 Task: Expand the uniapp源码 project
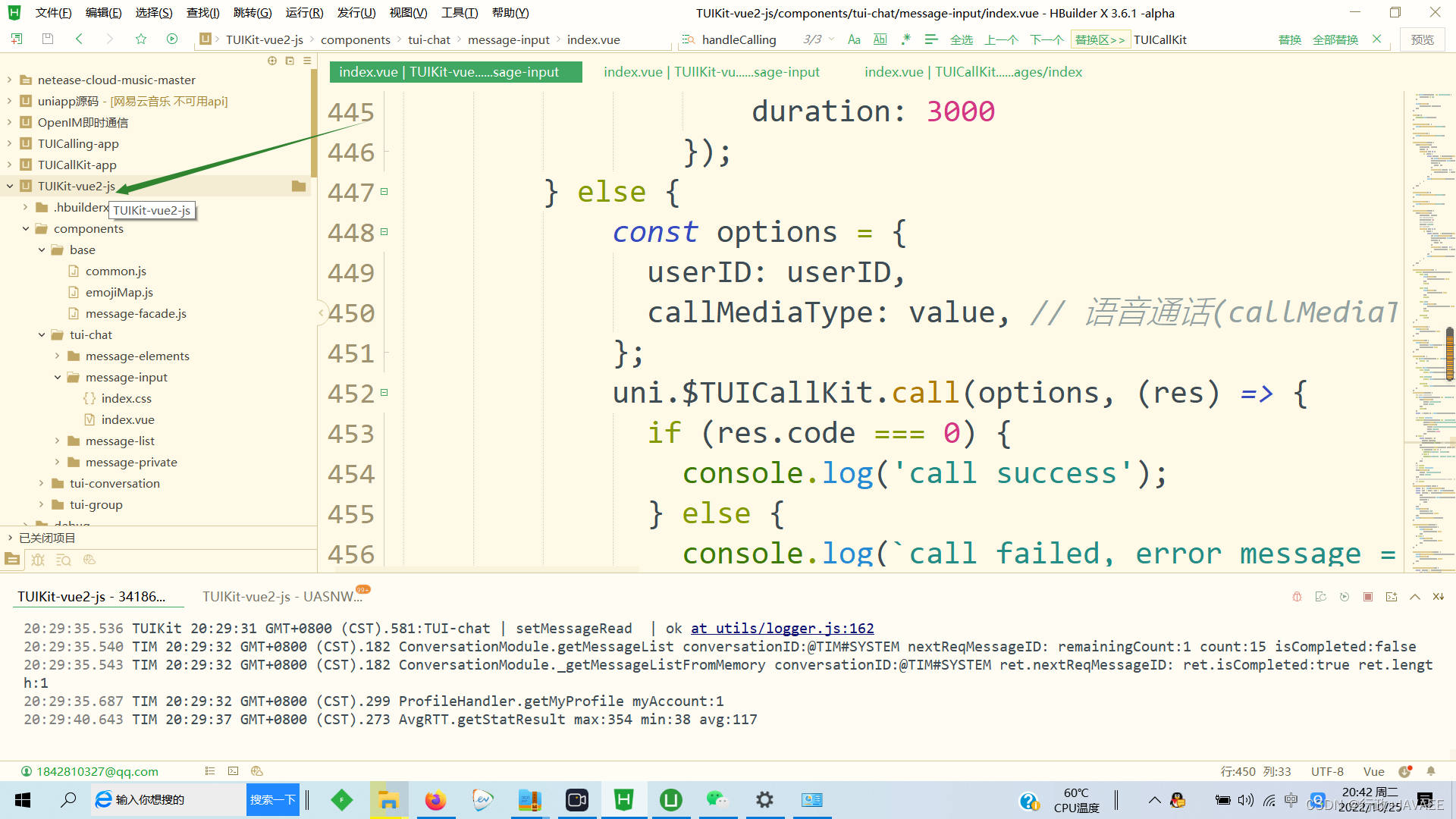pyautogui.click(x=10, y=101)
